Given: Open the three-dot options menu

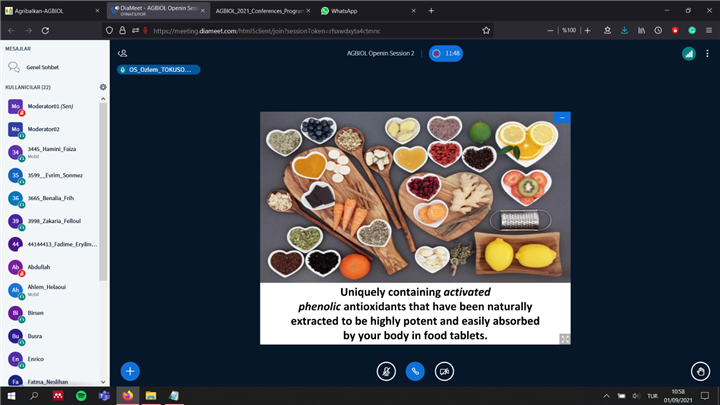Looking at the screenshot, I should click(x=707, y=54).
